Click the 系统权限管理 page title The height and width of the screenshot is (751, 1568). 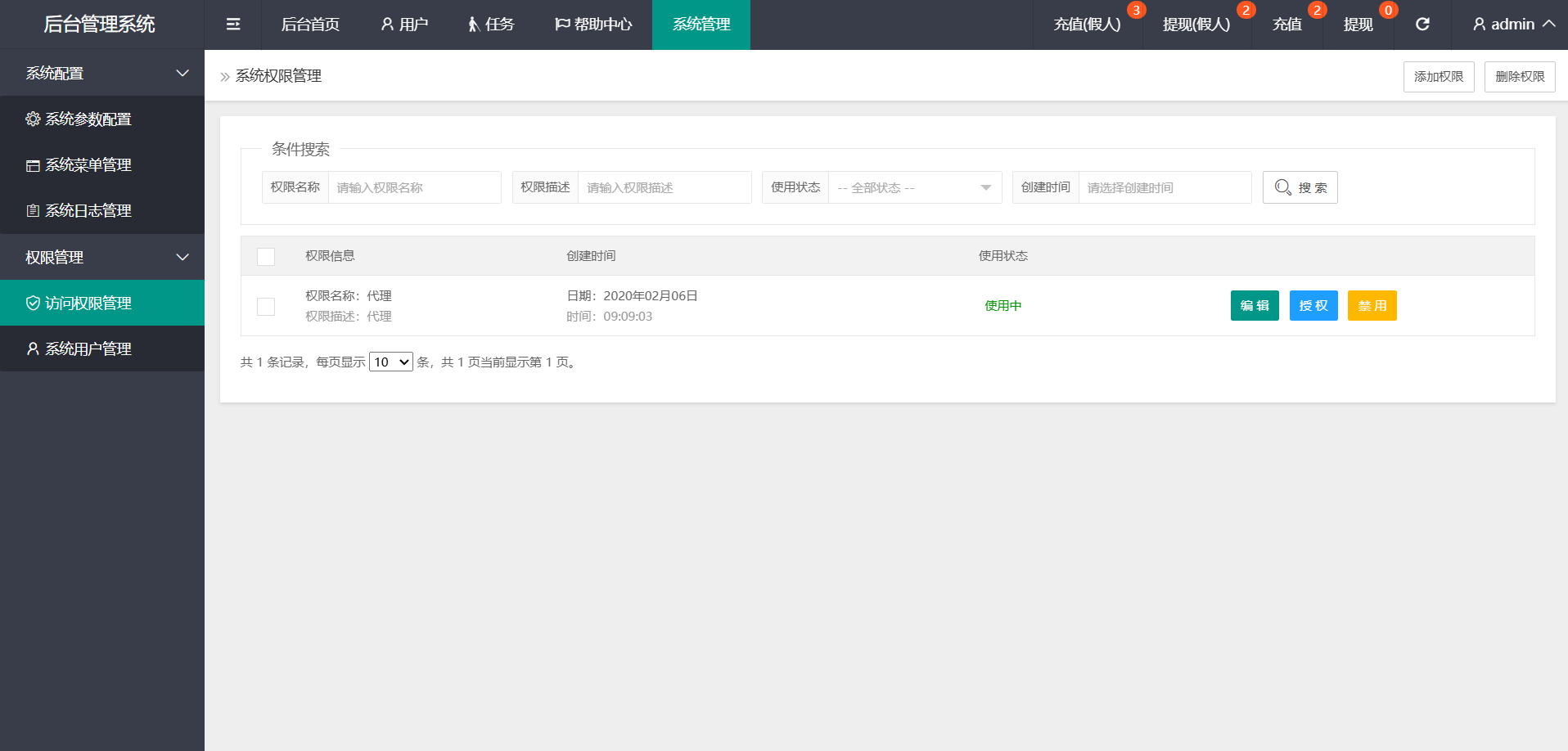278,76
